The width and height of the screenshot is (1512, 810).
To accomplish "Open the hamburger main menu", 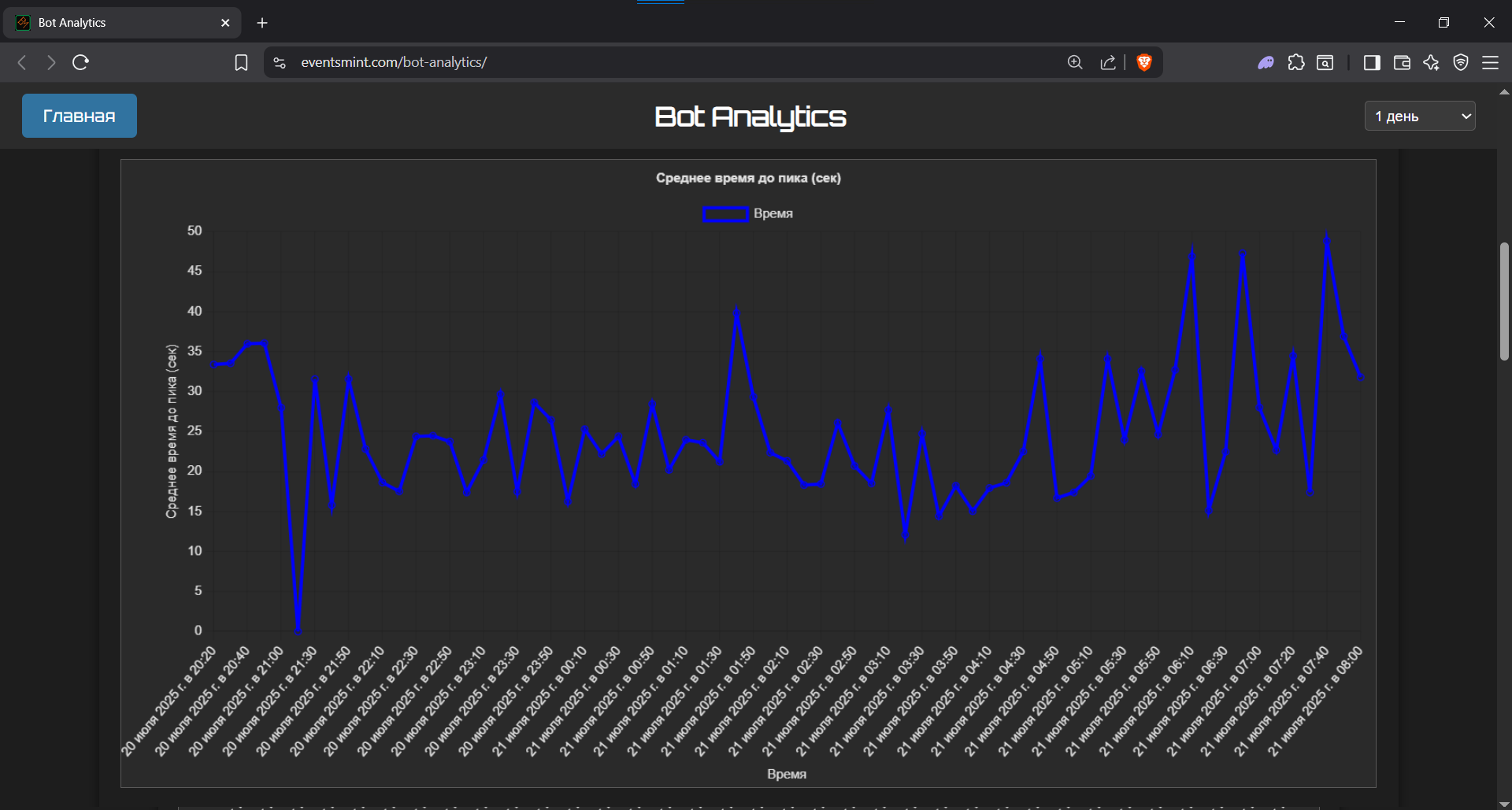I will [1490, 62].
